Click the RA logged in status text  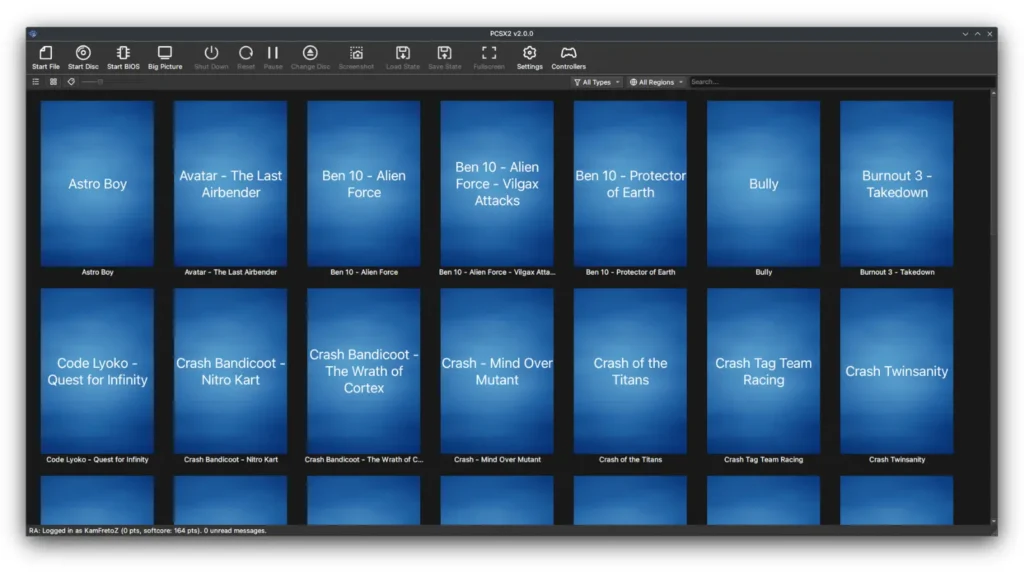click(x=148, y=531)
